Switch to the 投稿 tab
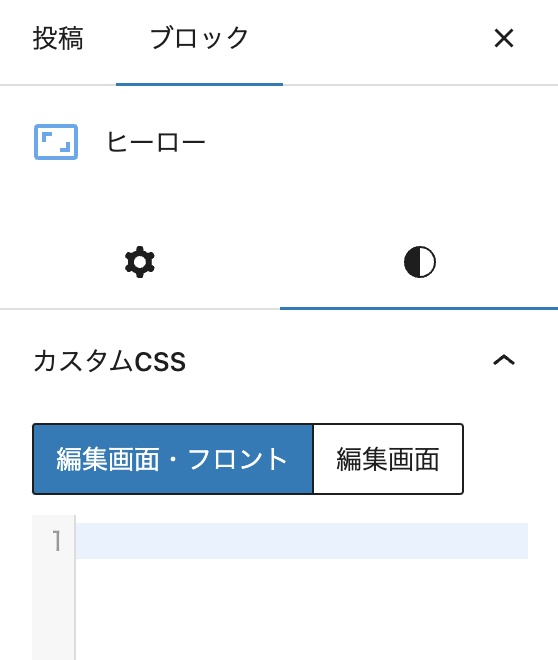Viewport: 558px width, 660px height. click(x=58, y=38)
